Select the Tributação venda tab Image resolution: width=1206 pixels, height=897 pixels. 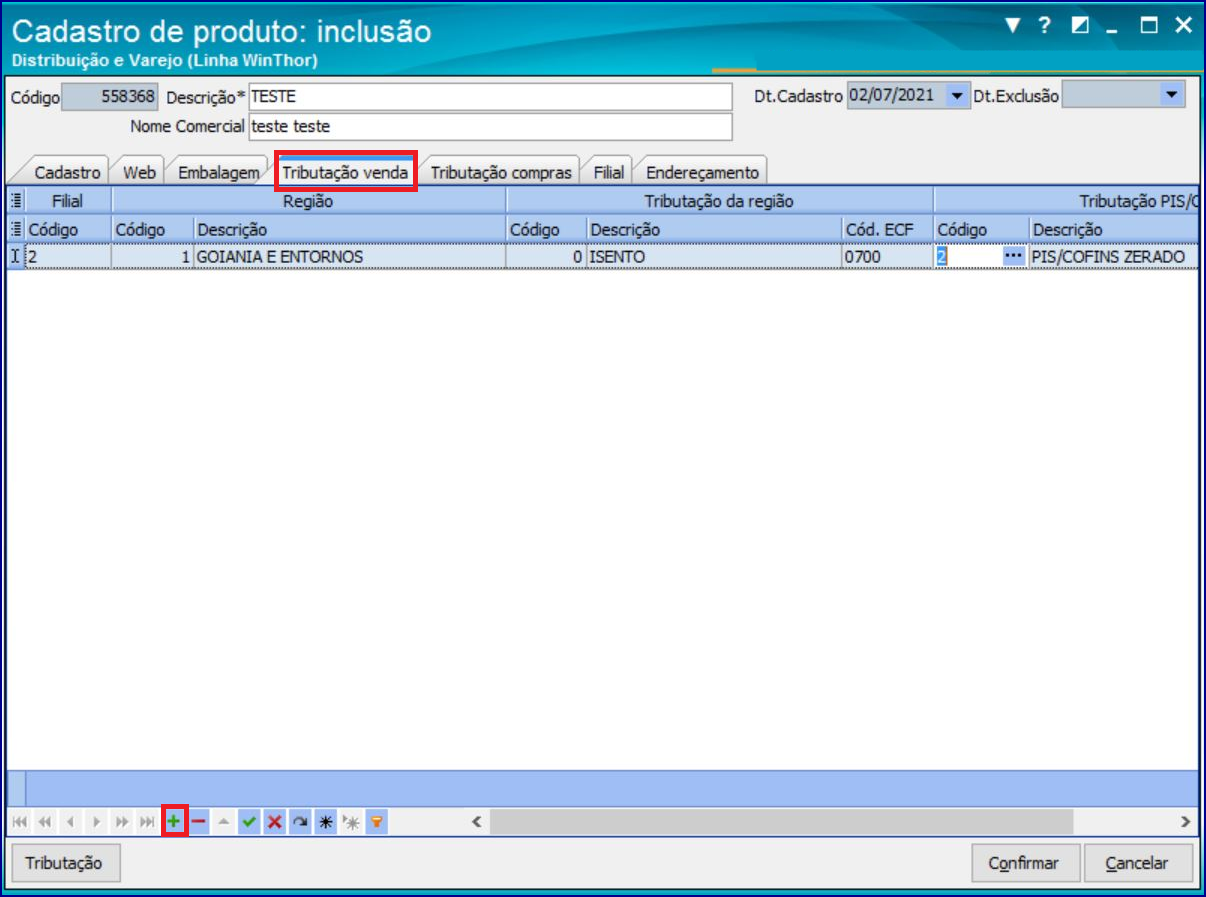coord(345,172)
